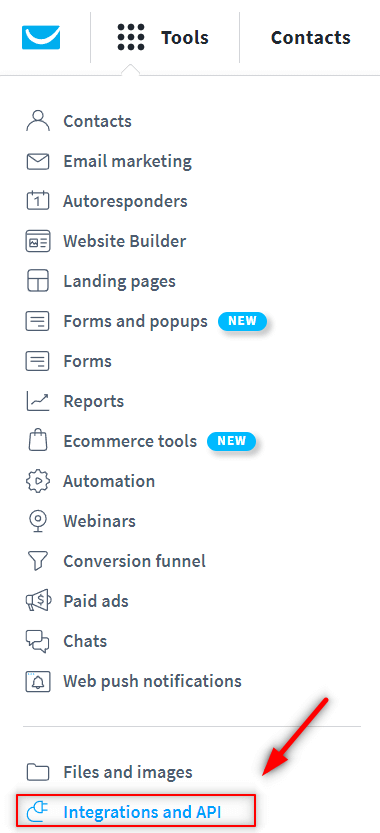Select Forms and popups menu item
This screenshot has width=380, height=833.
[x=136, y=321]
